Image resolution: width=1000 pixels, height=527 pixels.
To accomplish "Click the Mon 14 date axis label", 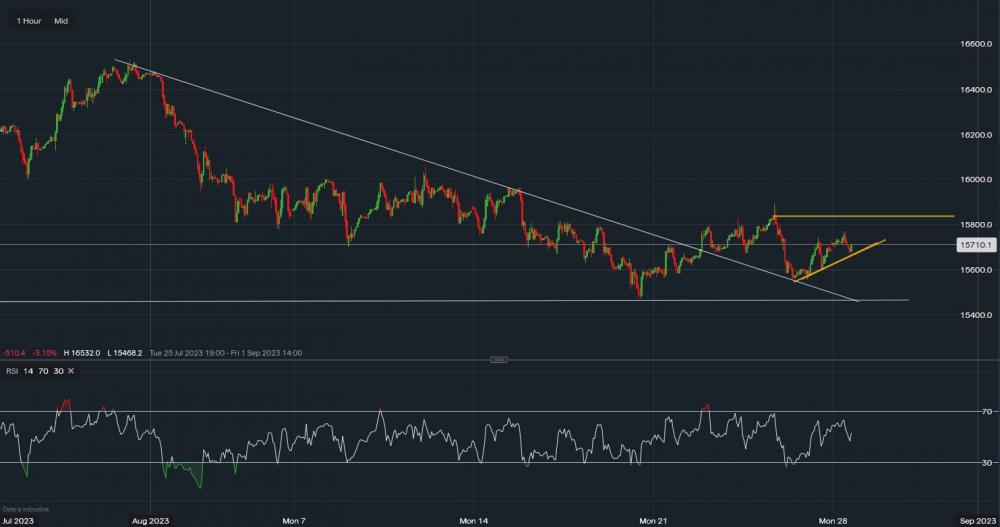I will tap(473, 521).
